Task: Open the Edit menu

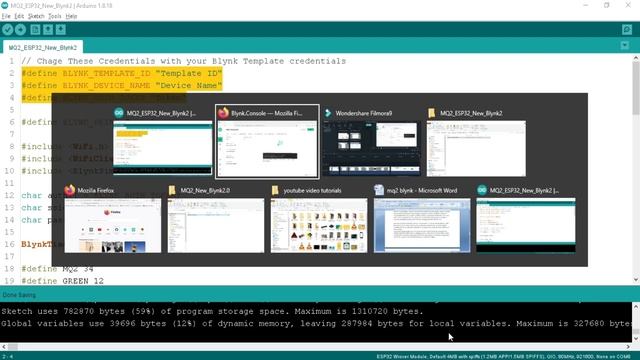Action: 19,16
